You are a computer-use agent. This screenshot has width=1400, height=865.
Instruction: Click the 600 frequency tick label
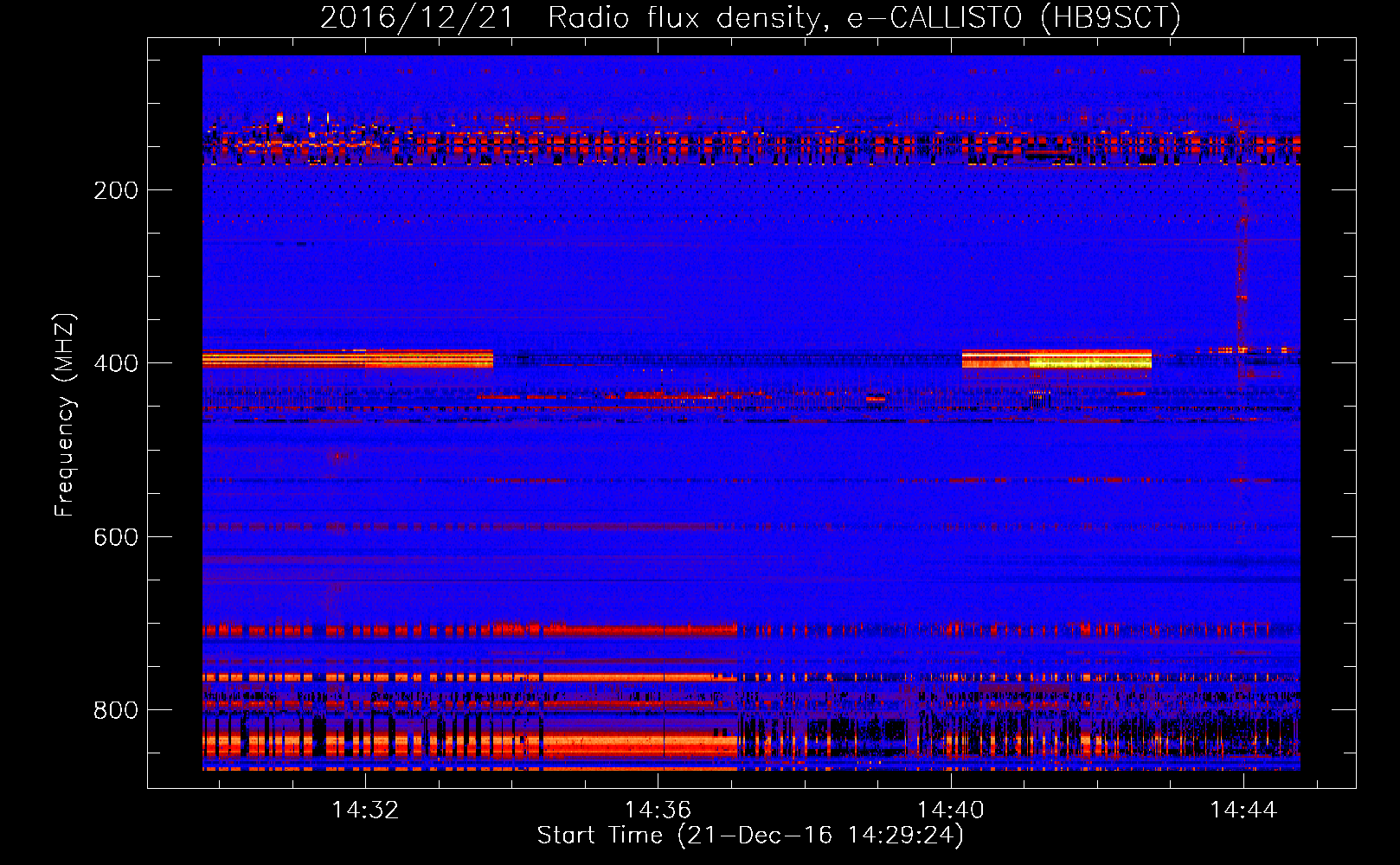(116, 537)
